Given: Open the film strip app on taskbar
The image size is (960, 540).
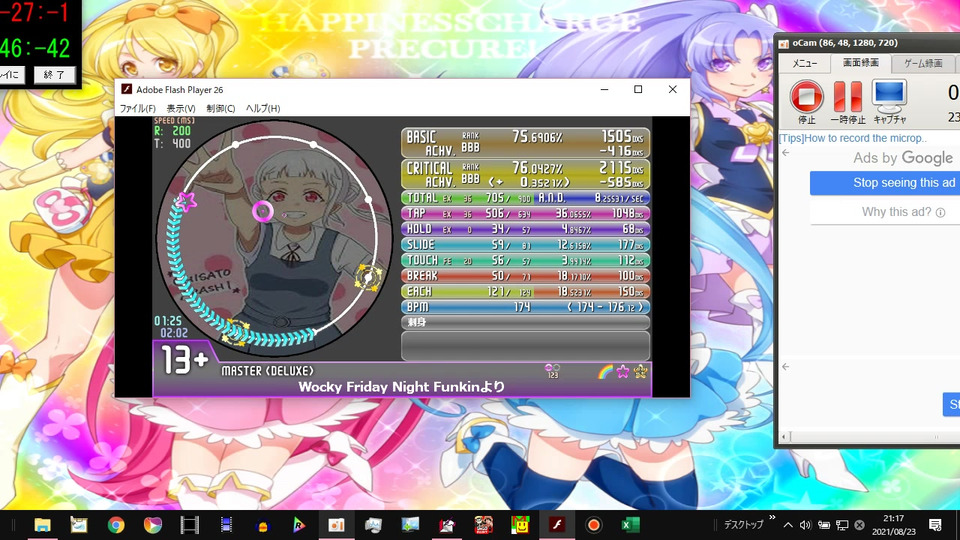Looking at the screenshot, I should 189,525.
